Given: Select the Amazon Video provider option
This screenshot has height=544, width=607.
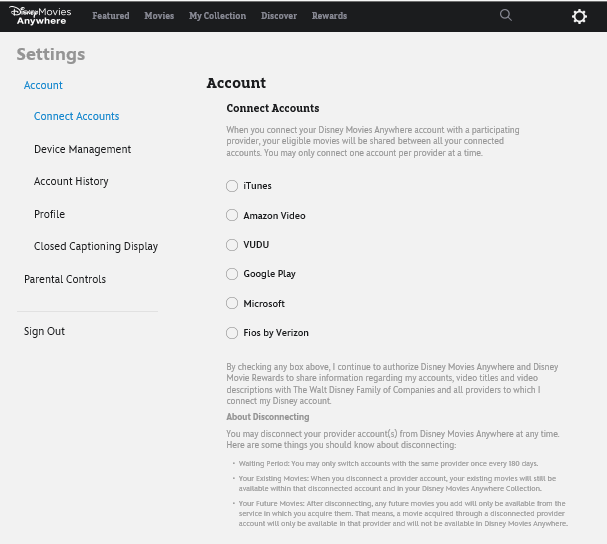Looking at the screenshot, I should 232,216.
